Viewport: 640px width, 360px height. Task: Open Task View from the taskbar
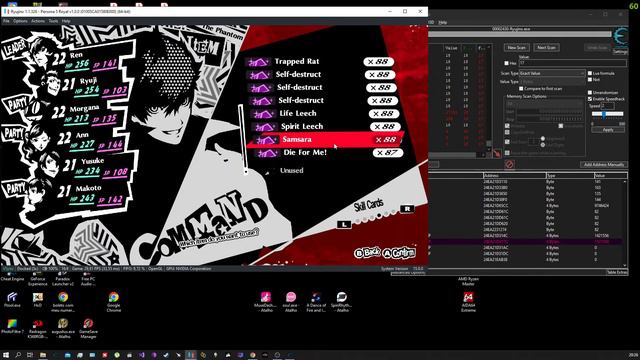(x=30, y=355)
